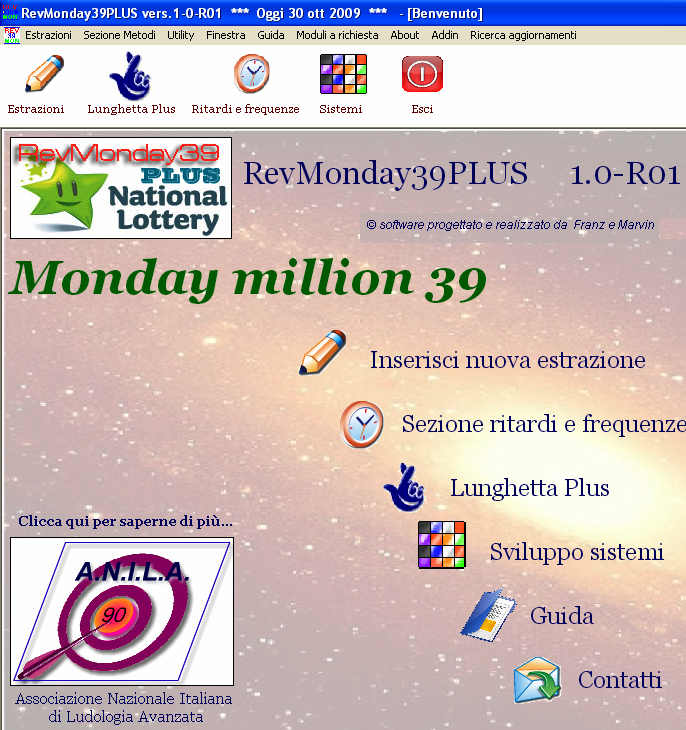Screen dimensions: 686x730
Task: Click the Lunghetta Plus text link
Action: coord(530,488)
